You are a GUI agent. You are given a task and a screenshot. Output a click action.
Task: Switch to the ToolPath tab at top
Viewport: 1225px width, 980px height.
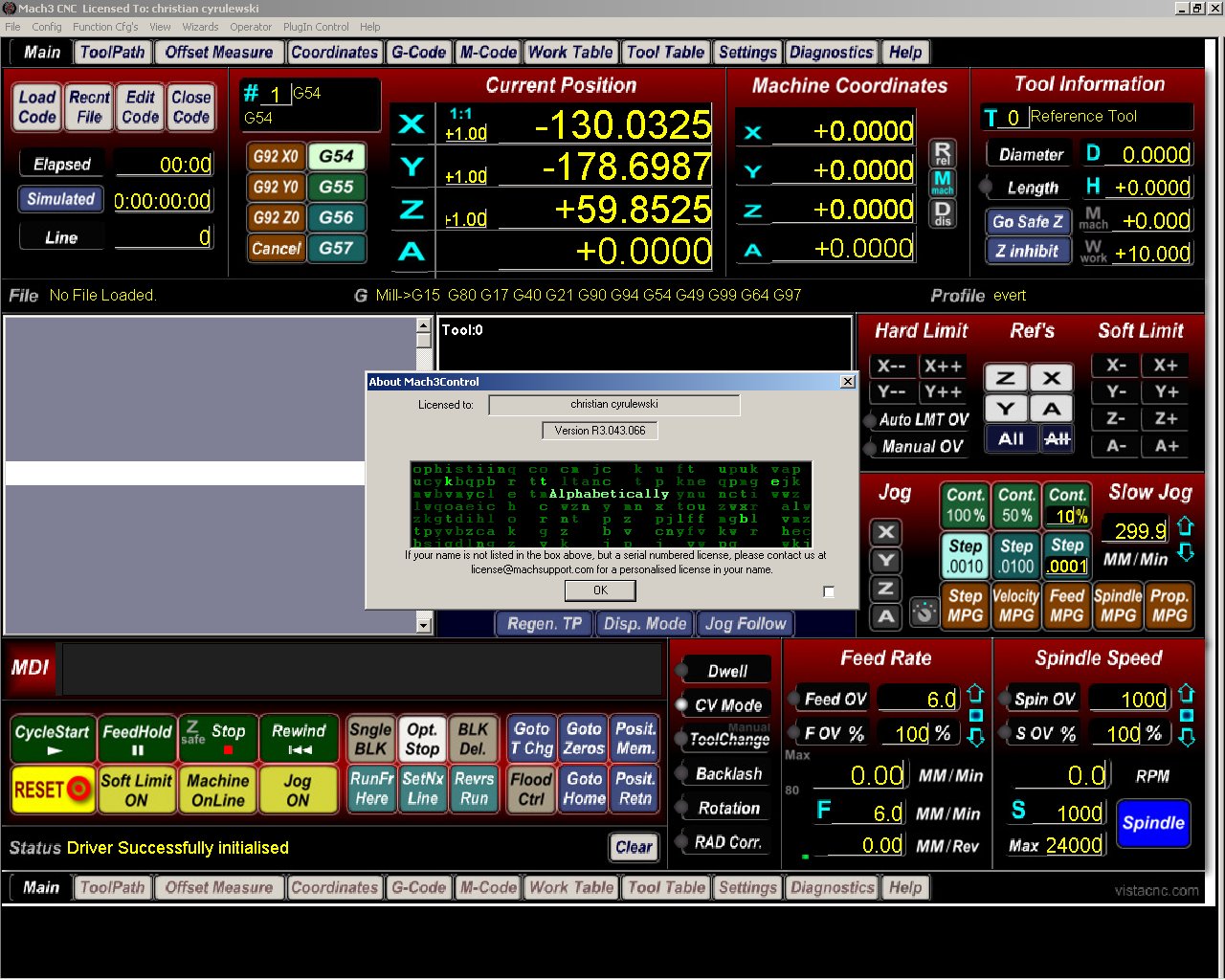coord(113,53)
